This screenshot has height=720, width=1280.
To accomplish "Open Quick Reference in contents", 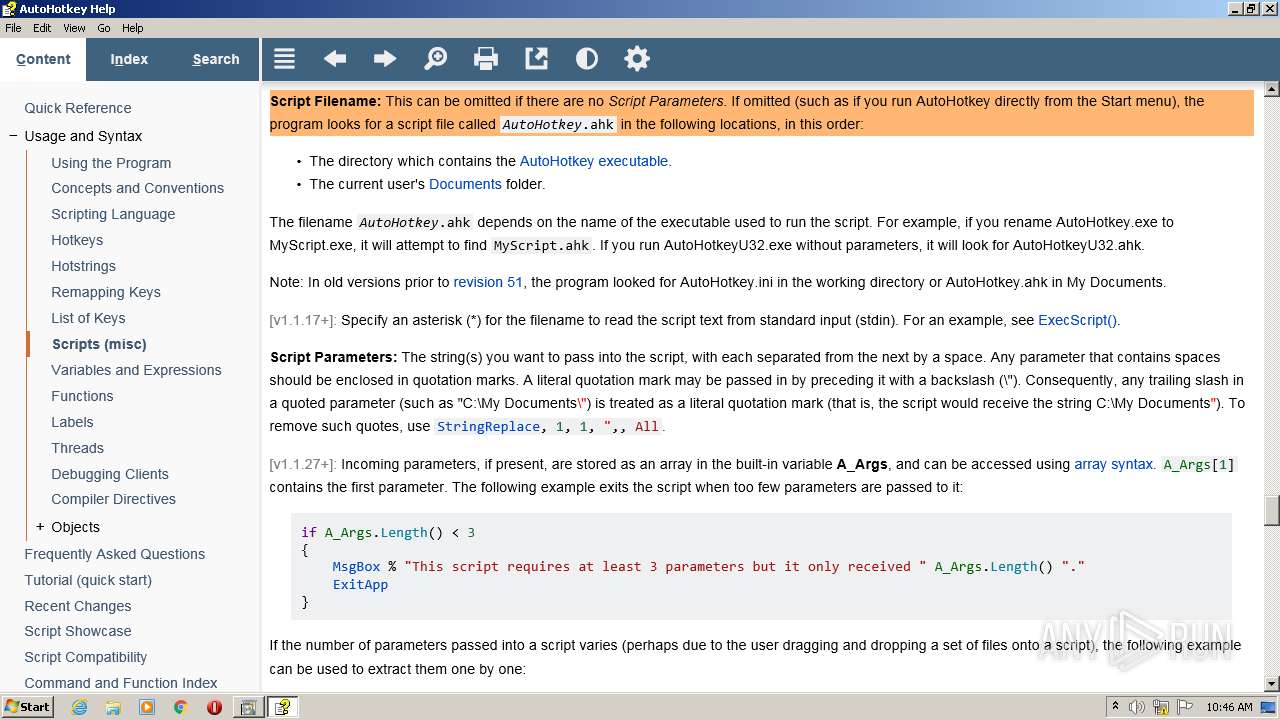I will 78,108.
